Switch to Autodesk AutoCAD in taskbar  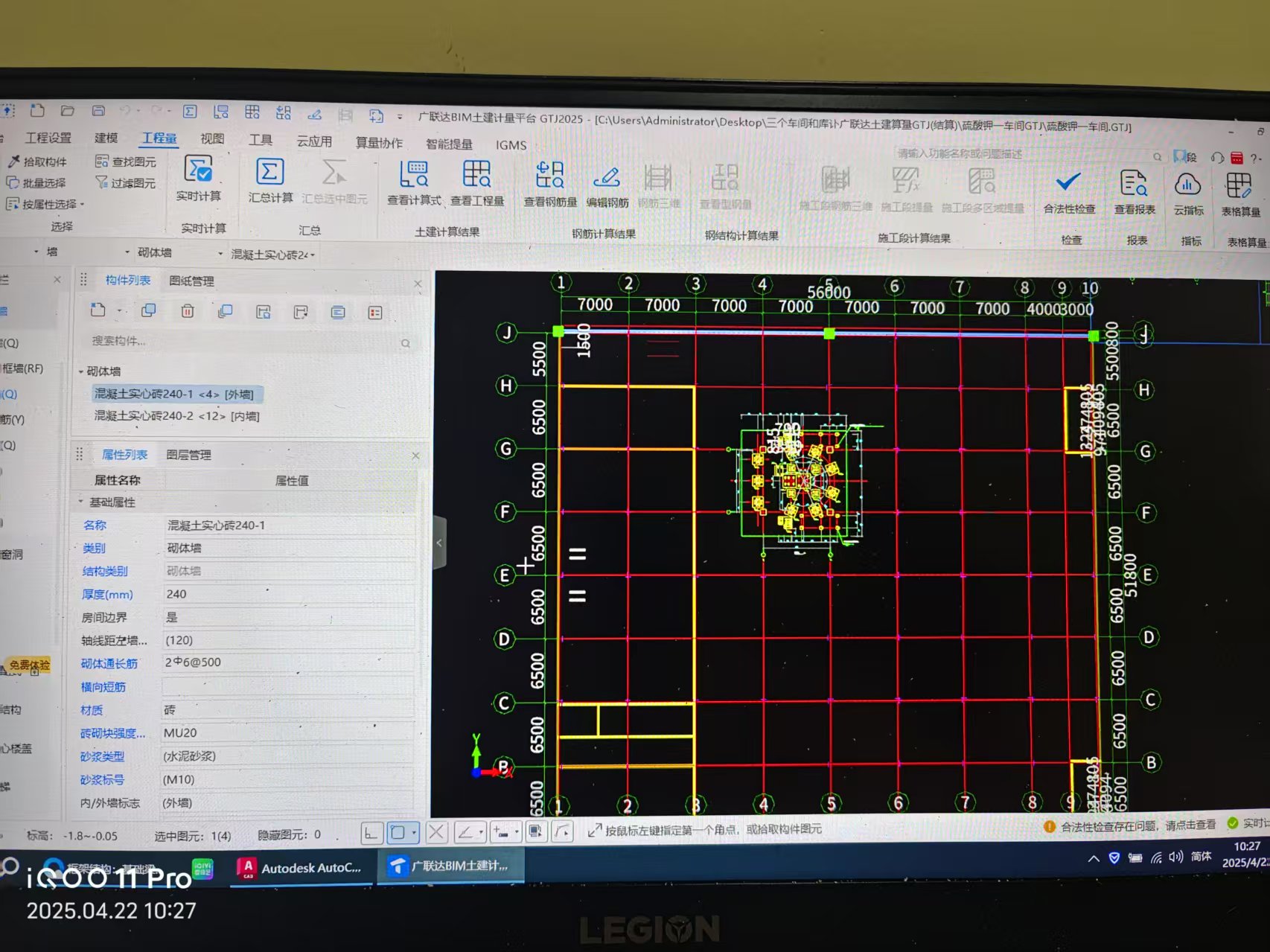300,868
